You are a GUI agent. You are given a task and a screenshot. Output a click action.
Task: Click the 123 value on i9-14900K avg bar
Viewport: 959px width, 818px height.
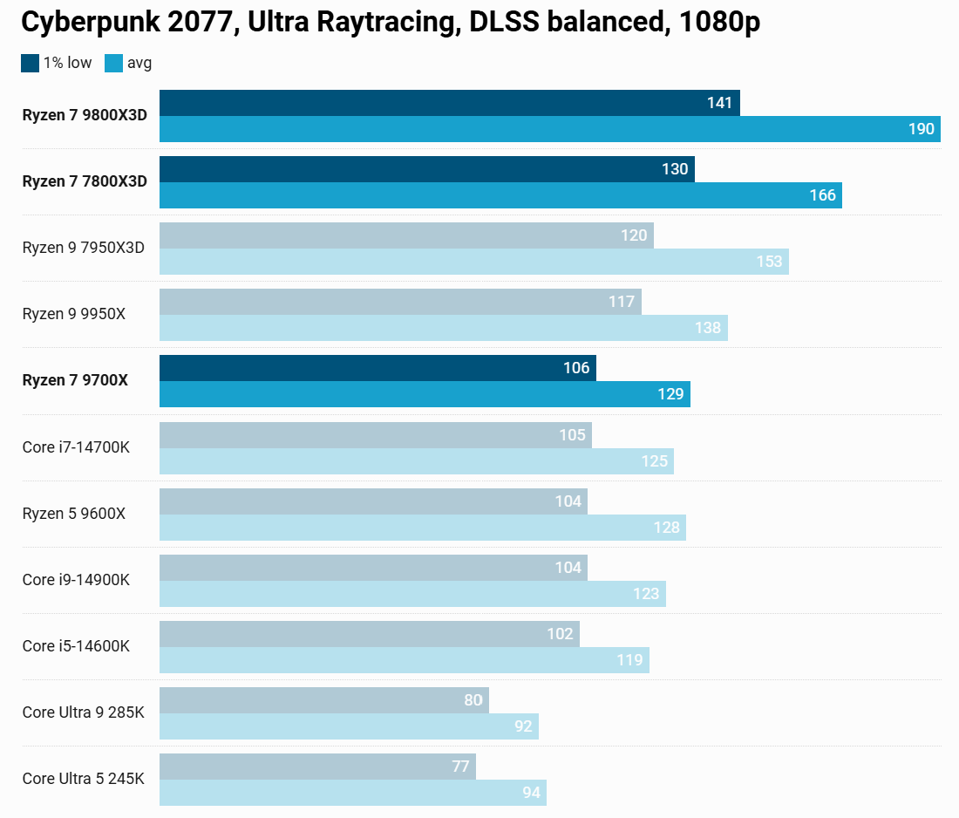(646, 593)
